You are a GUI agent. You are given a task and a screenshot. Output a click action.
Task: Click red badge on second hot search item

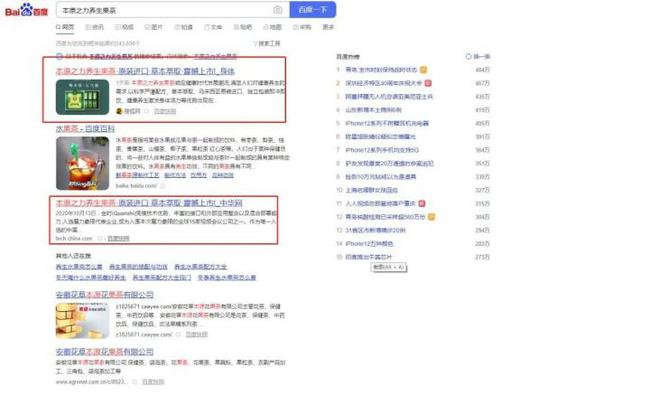point(428,83)
